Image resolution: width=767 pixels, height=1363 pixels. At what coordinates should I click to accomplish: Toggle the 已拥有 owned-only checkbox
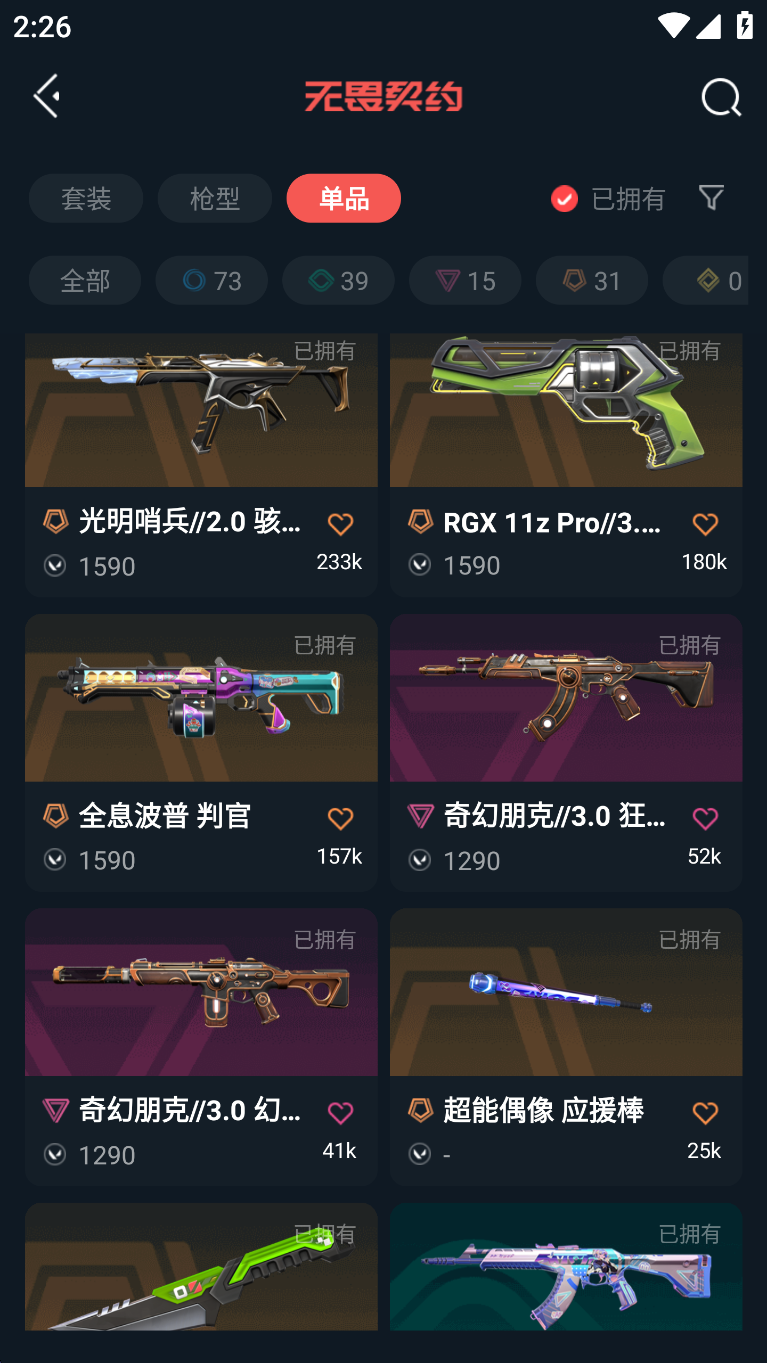564,199
